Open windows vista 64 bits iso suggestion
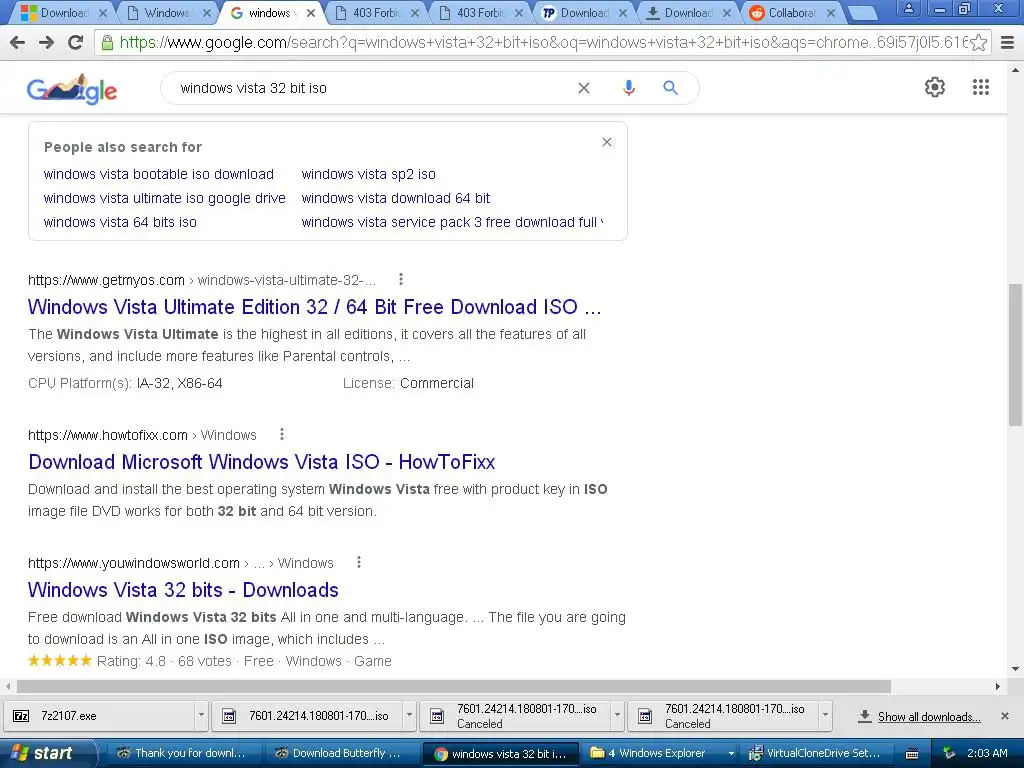 [120, 222]
